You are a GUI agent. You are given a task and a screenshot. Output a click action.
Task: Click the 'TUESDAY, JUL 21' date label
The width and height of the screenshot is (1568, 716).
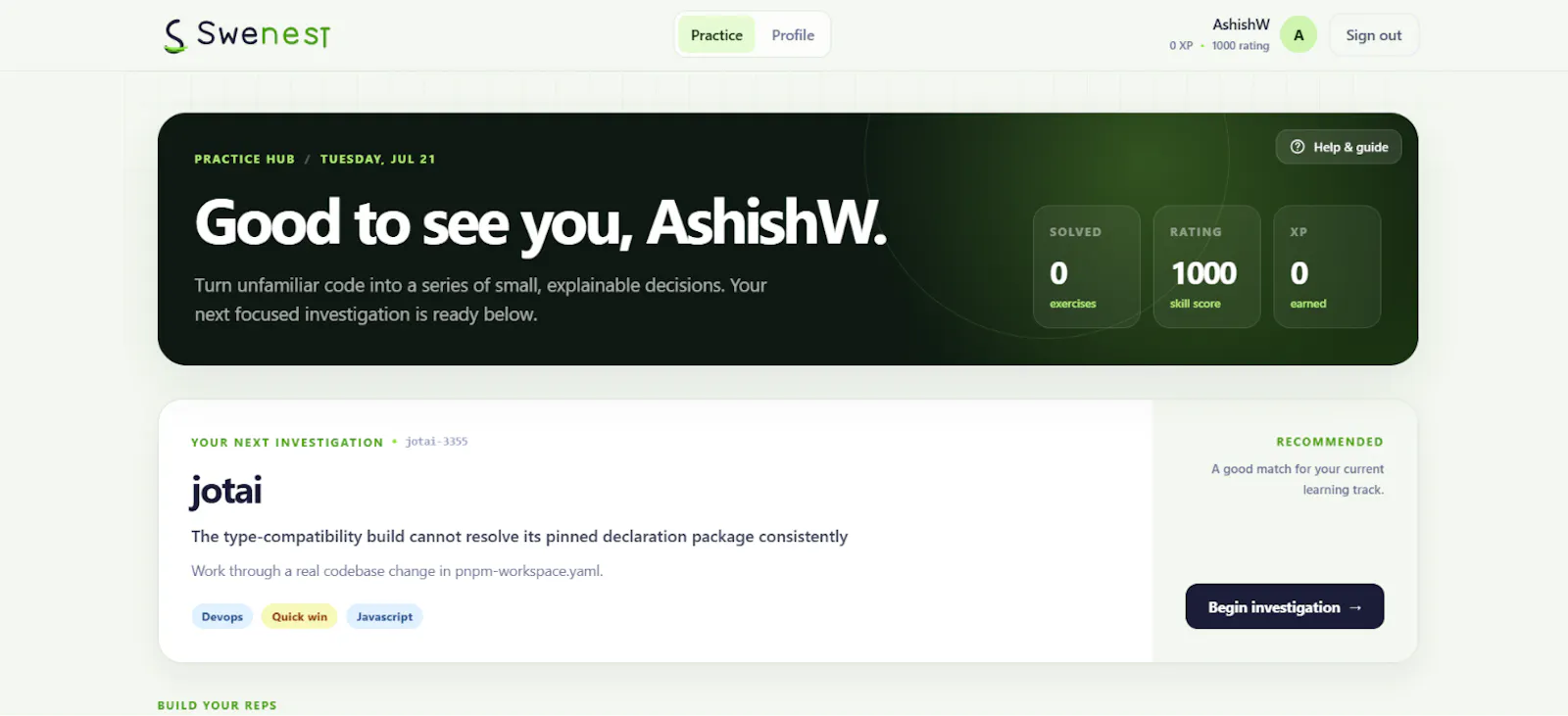(377, 159)
